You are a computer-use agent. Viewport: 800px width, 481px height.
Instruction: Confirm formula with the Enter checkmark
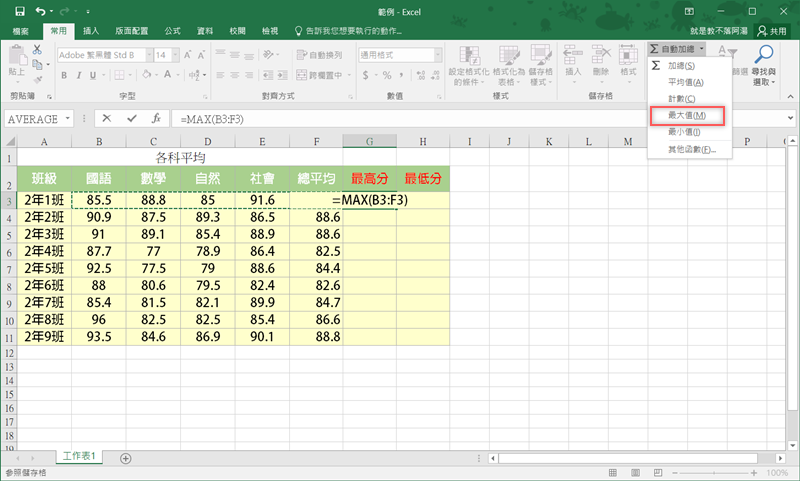tap(132, 118)
